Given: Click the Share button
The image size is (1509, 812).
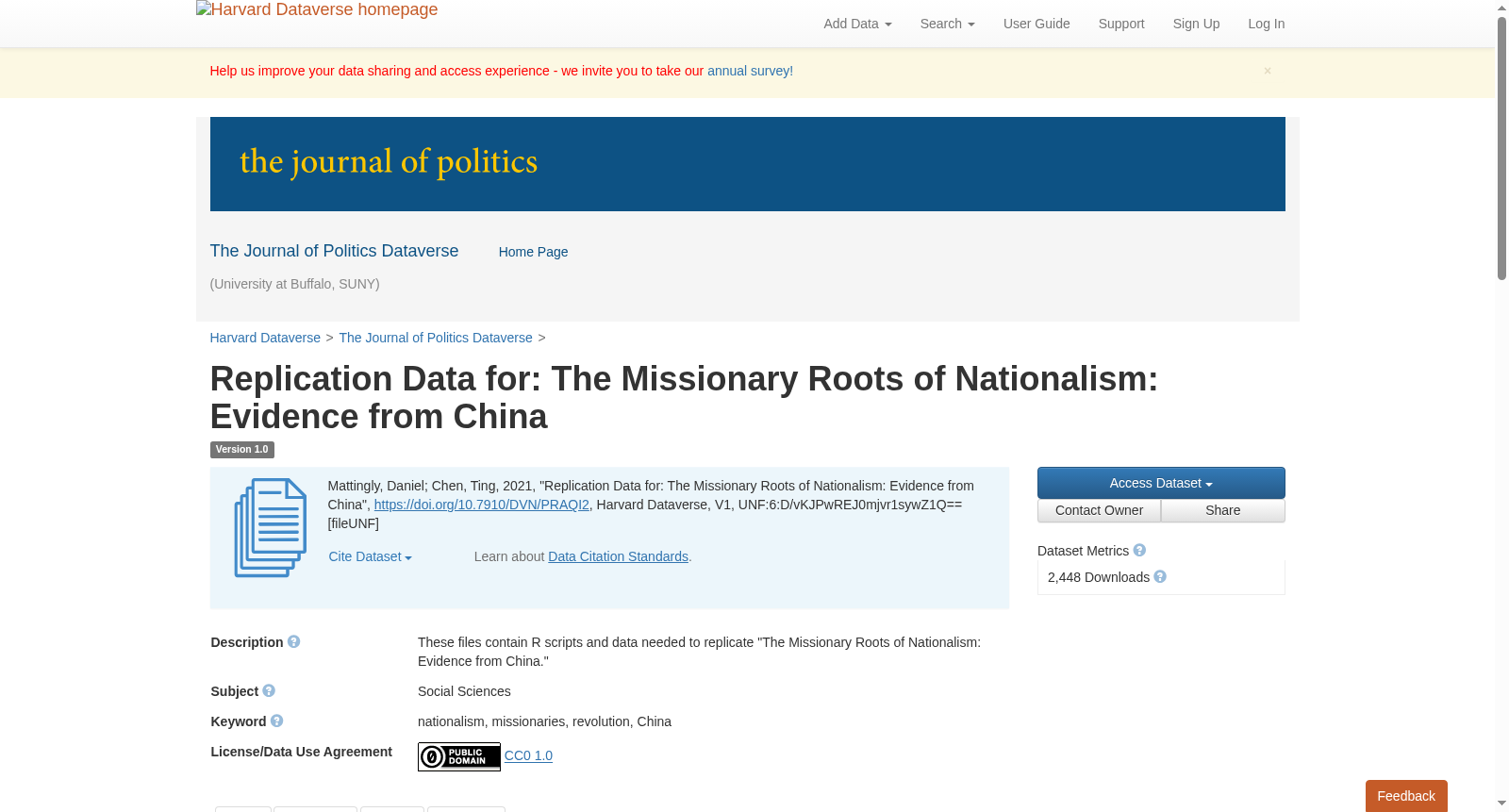Looking at the screenshot, I should (x=1222, y=510).
